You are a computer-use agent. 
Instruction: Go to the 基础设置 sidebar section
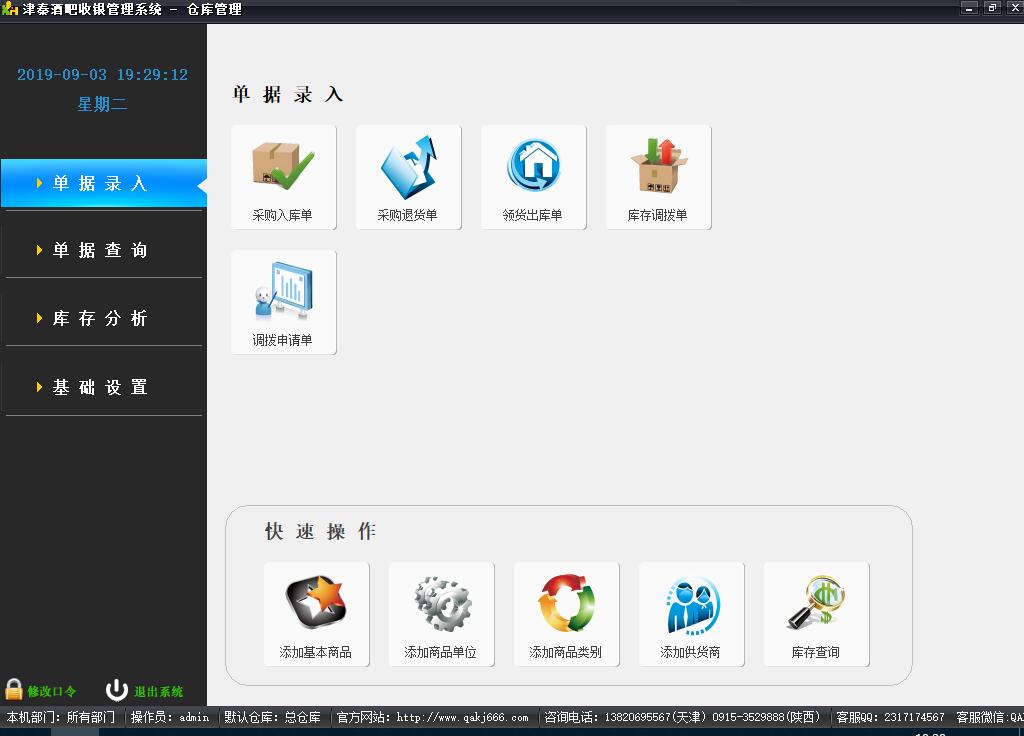pos(101,388)
